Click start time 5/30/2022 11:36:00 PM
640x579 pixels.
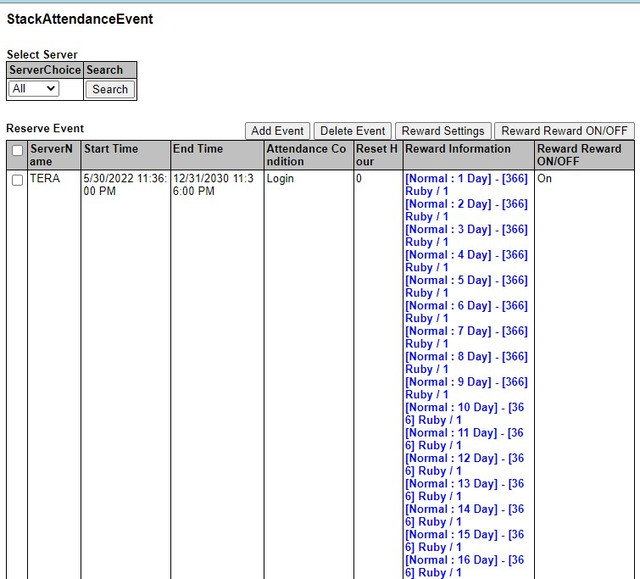coord(125,184)
